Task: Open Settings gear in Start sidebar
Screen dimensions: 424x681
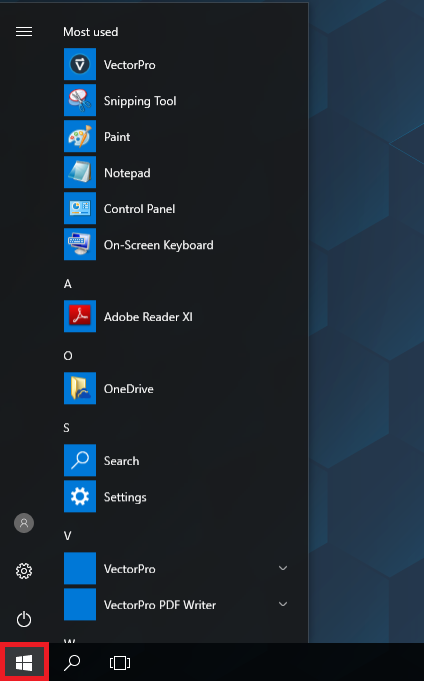Action: pos(24,571)
